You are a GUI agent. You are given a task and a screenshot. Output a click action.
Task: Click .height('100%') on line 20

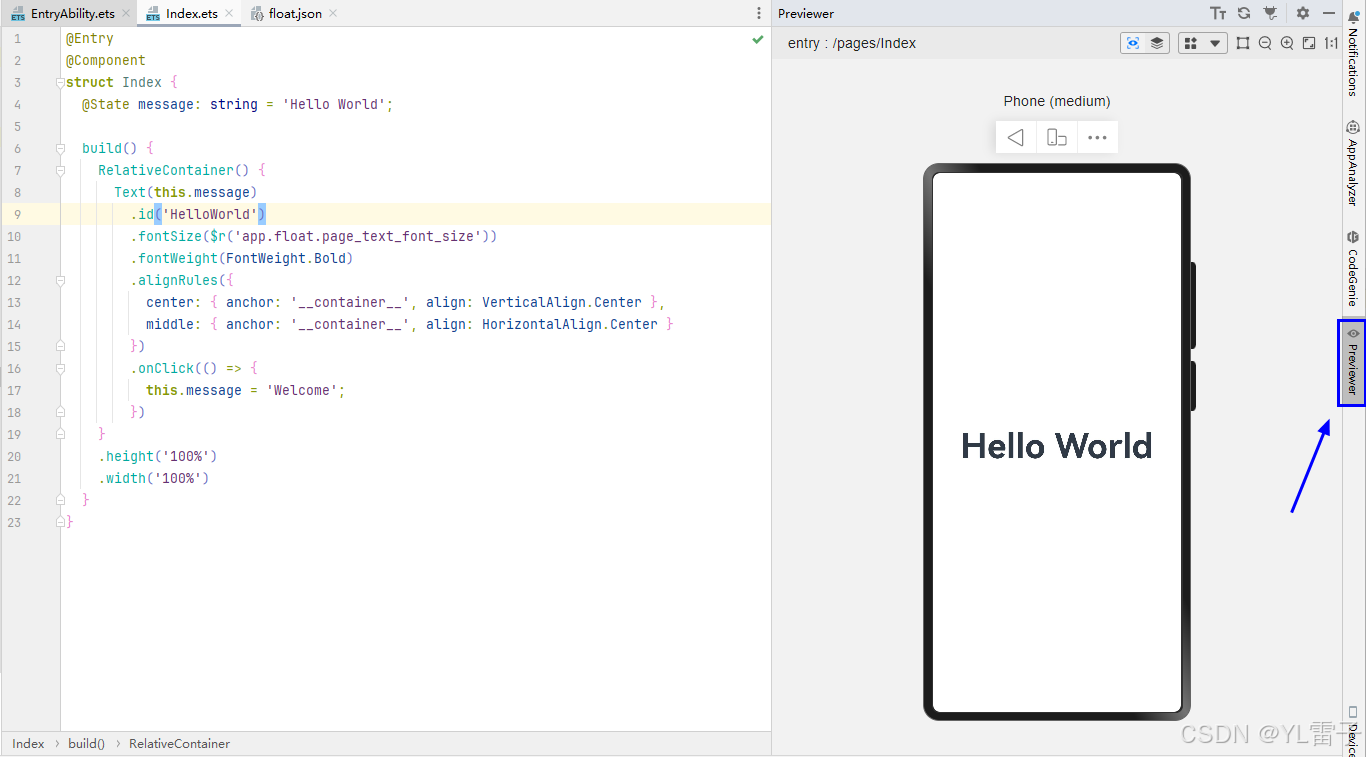pyautogui.click(x=158, y=456)
